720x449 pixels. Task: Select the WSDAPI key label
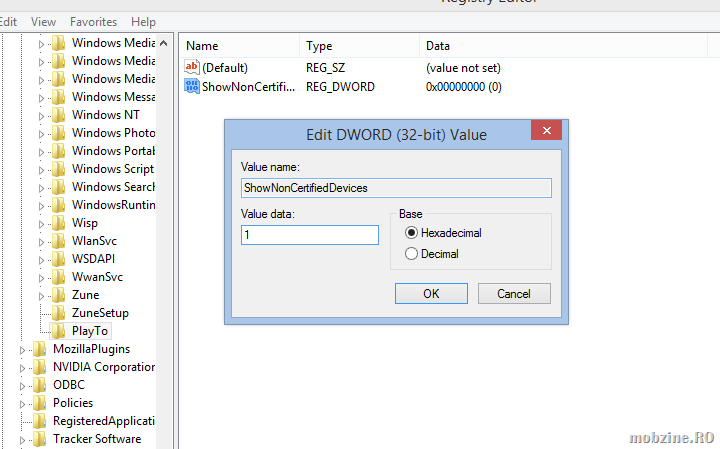pos(93,259)
